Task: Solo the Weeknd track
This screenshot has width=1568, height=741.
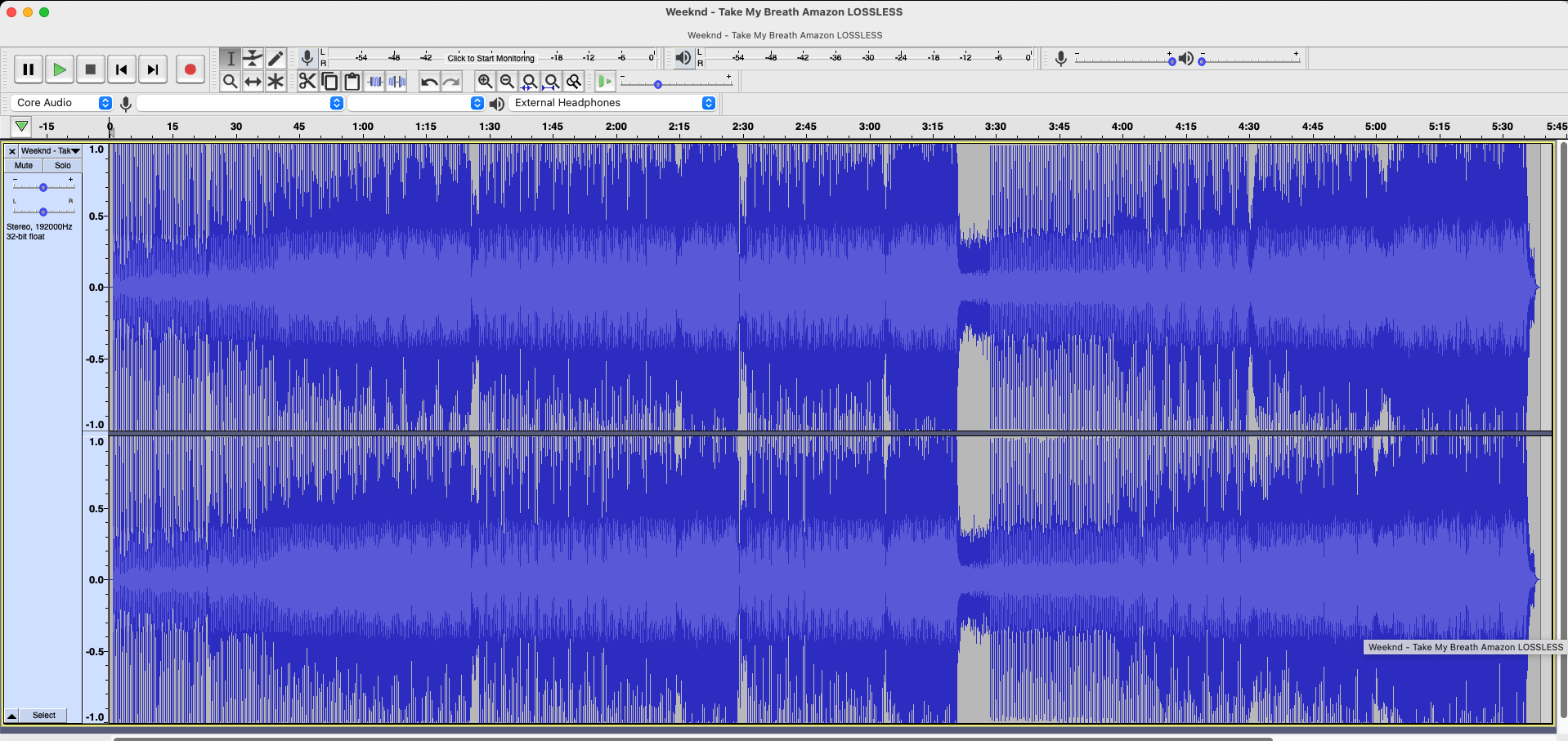Action: pos(63,165)
